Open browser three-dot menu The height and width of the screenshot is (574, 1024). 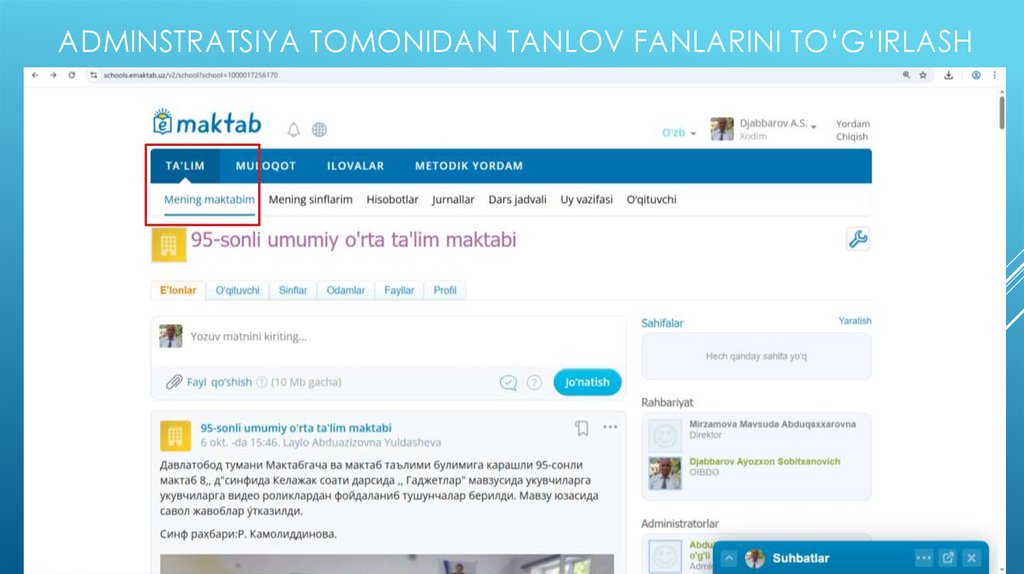pyautogui.click(x=995, y=75)
